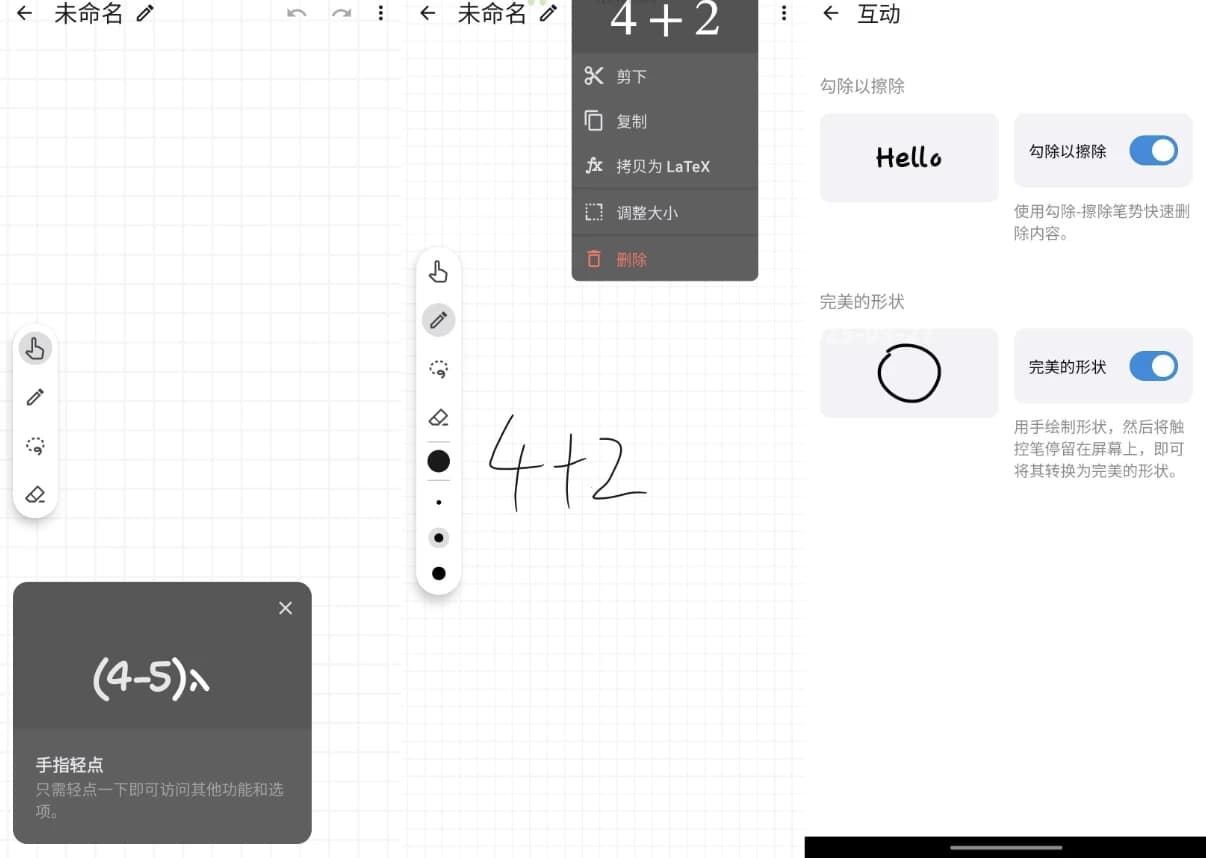Select the large black stroke color circle
This screenshot has height=858, width=1206.
coord(438,461)
